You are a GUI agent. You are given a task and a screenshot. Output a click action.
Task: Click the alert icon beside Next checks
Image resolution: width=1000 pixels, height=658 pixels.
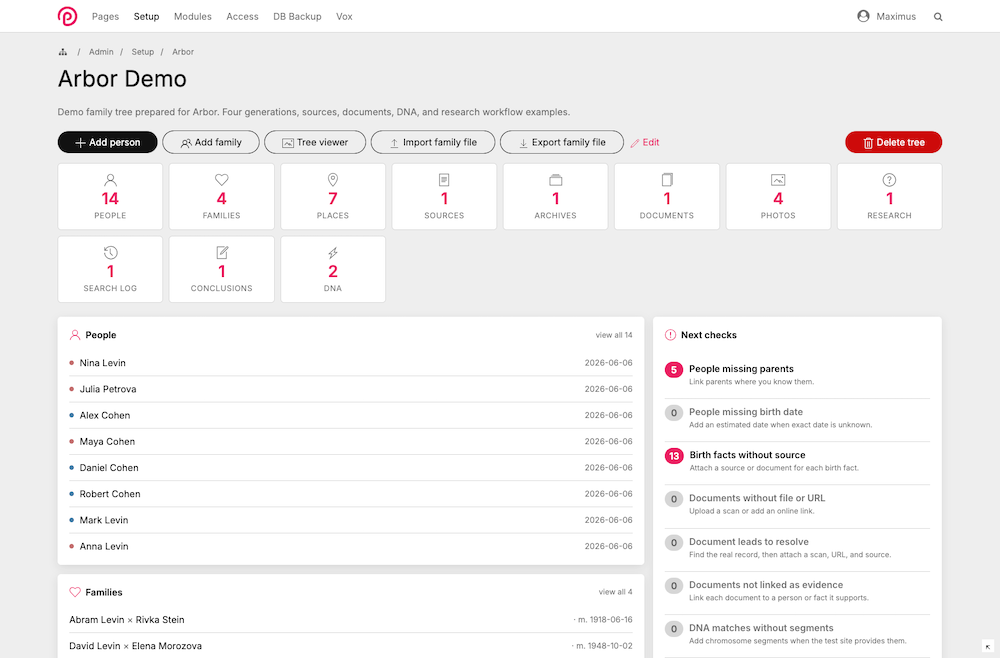670,335
